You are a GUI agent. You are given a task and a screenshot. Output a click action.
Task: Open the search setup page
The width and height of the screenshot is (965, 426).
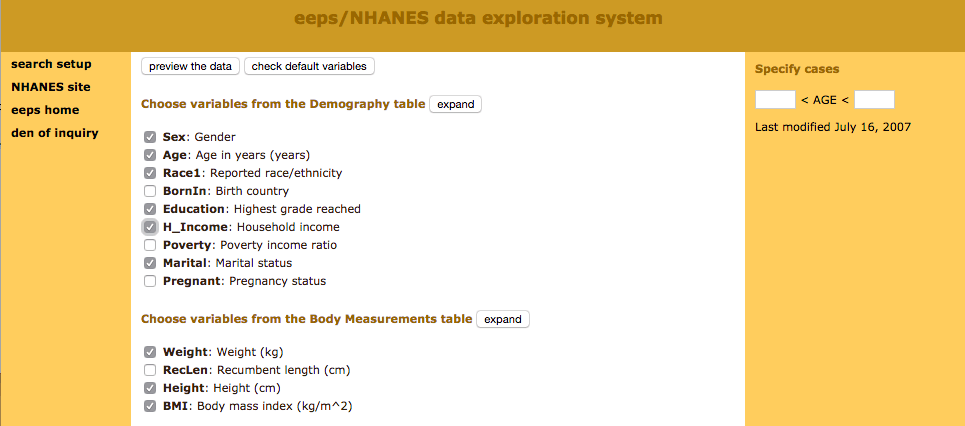(x=51, y=64)
